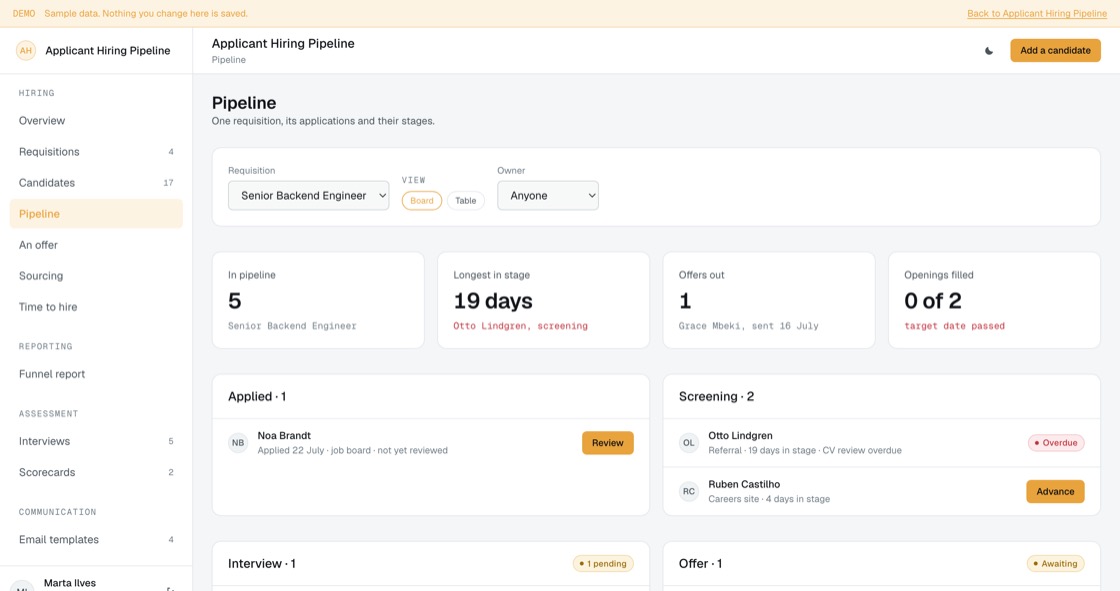Advance Ruben Castilho to the next stage
1120x591 pixels.
click(1055, 492)
